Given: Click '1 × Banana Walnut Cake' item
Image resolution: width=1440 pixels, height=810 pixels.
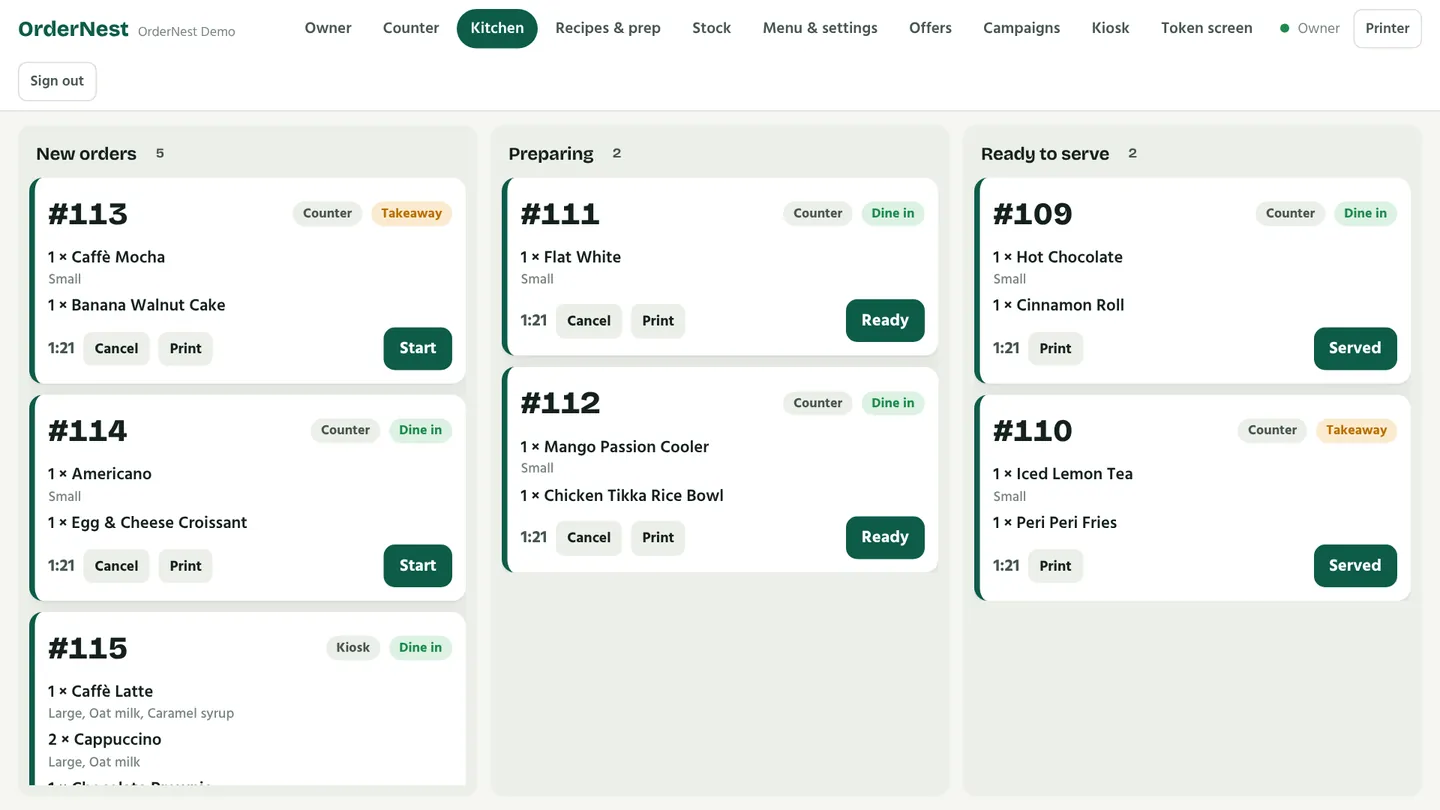Looking at the screenshot, I should tap(136, 305).
